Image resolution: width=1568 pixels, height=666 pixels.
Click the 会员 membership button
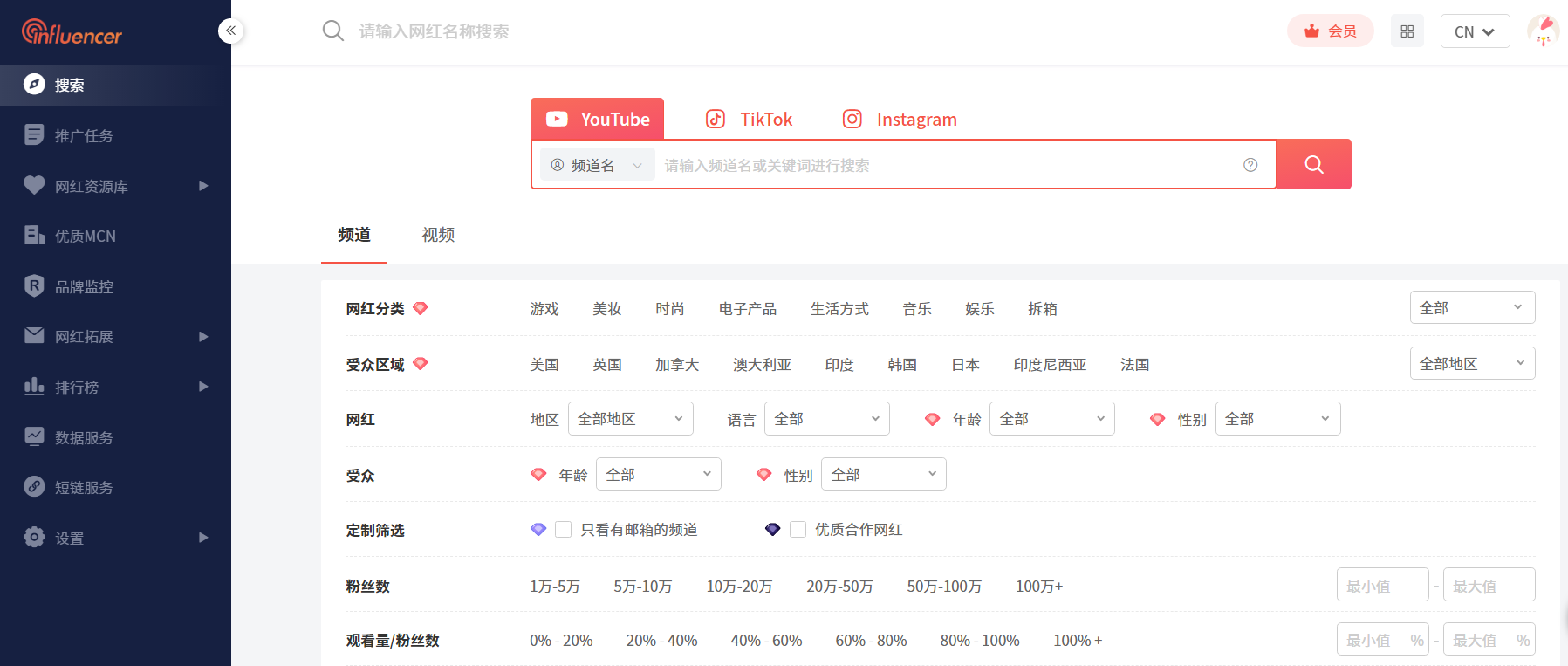pyautogui.click(x=1330, y=31)
